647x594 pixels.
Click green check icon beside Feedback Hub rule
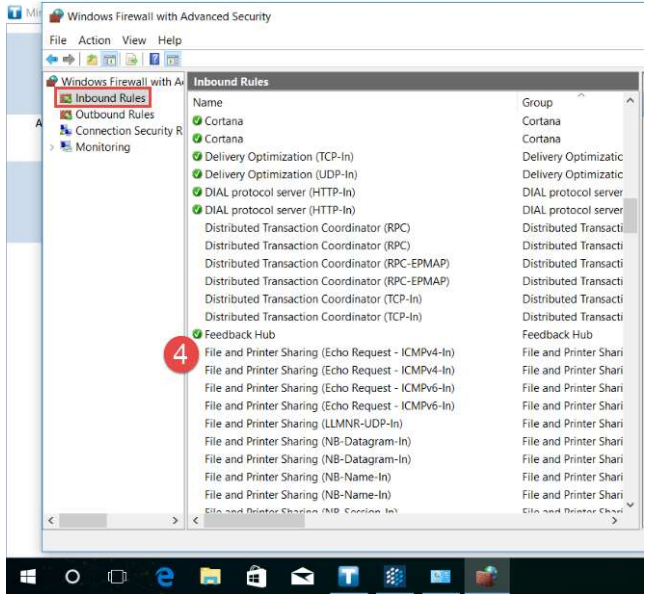coord(197,334)
